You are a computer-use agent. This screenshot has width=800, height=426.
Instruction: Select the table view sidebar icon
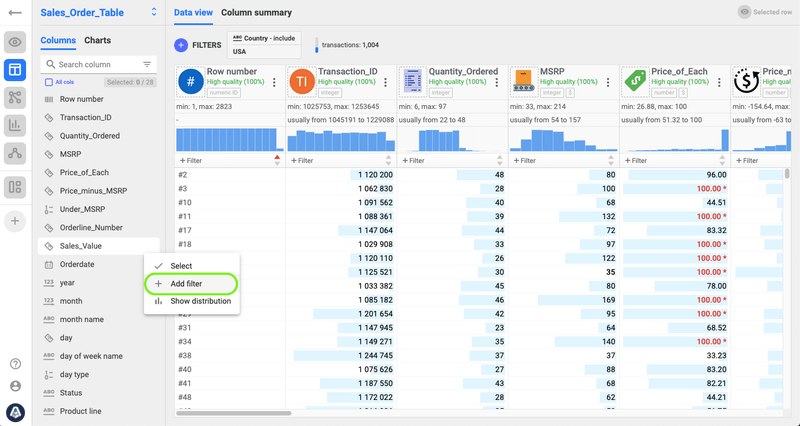15,69
